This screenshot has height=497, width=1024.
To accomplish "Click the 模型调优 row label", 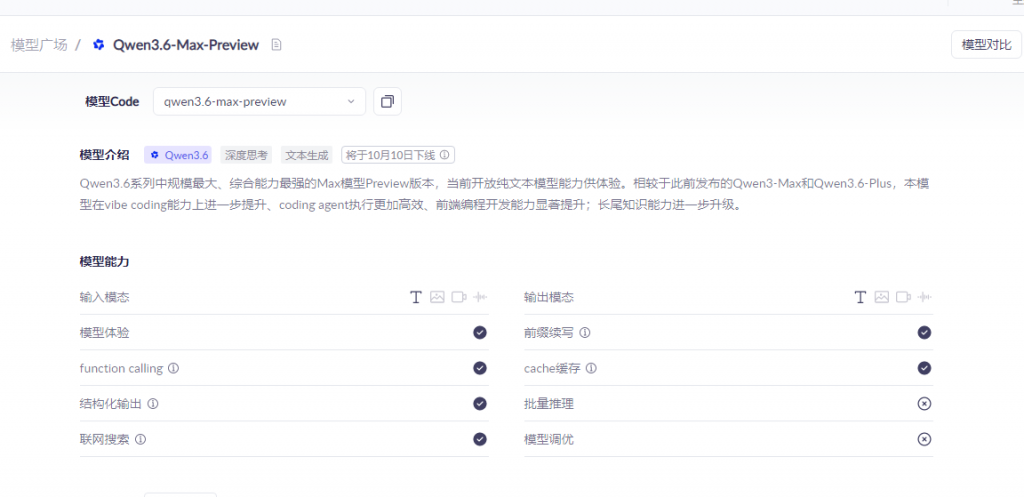I will 549,439.
